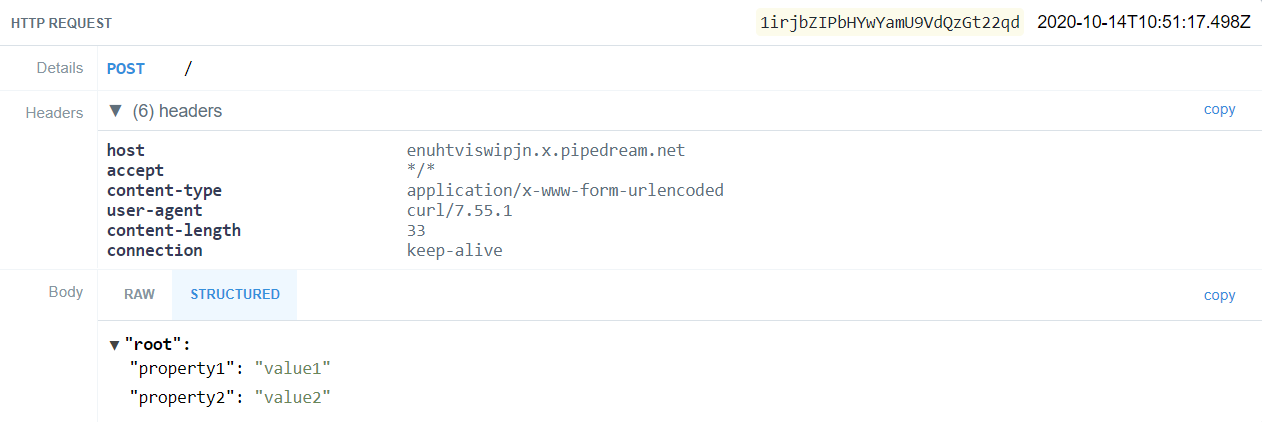Viewport: 1262px width, 422px height.
Task: Select the STRUCTURED body tab
Action: point(235,294)
